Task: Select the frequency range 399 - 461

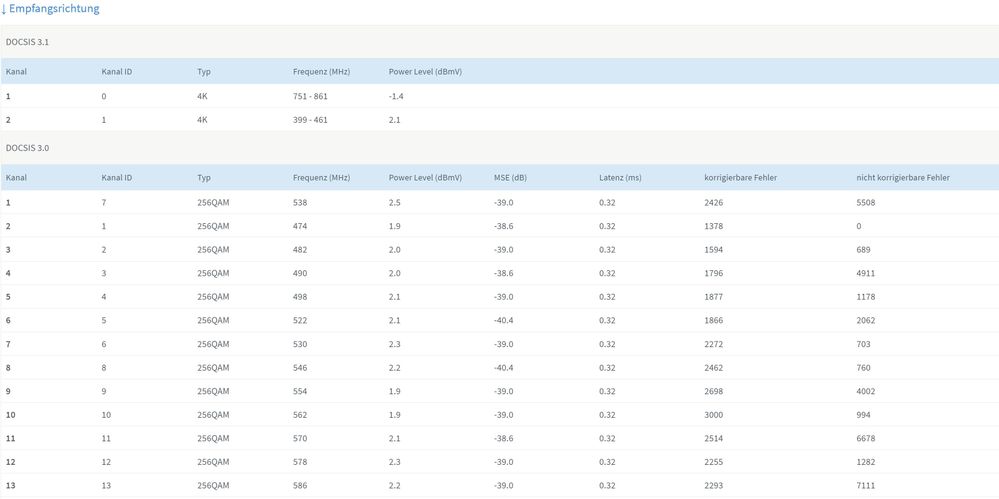Action: point(310,120)
